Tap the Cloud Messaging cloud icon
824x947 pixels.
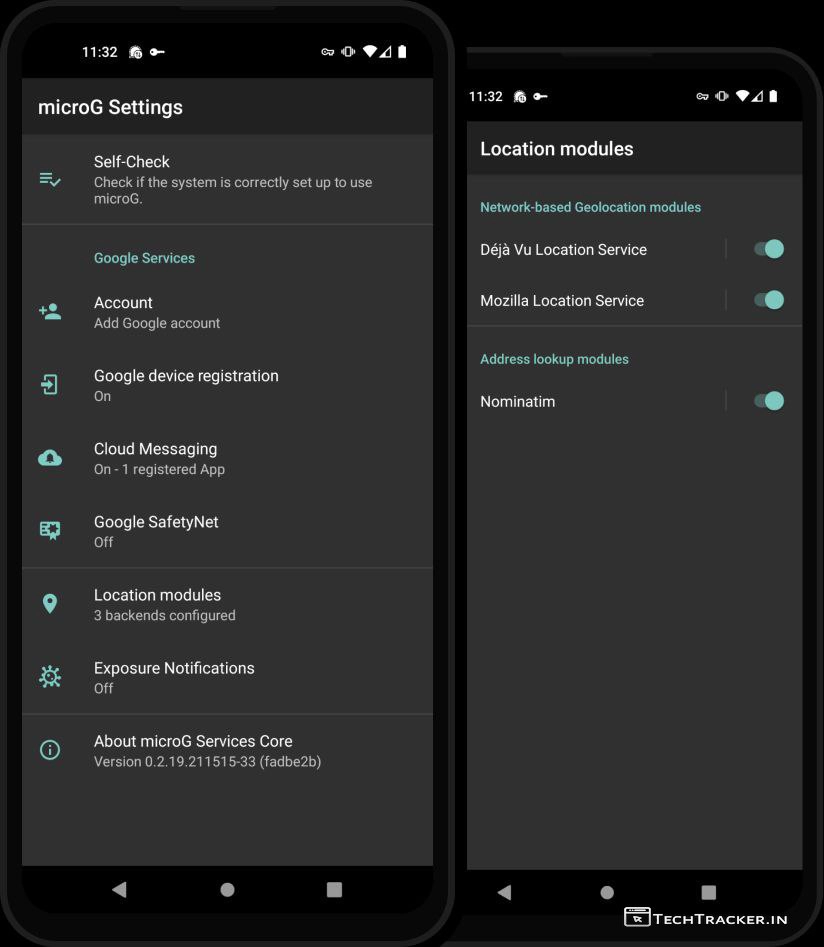click(50, 458)
